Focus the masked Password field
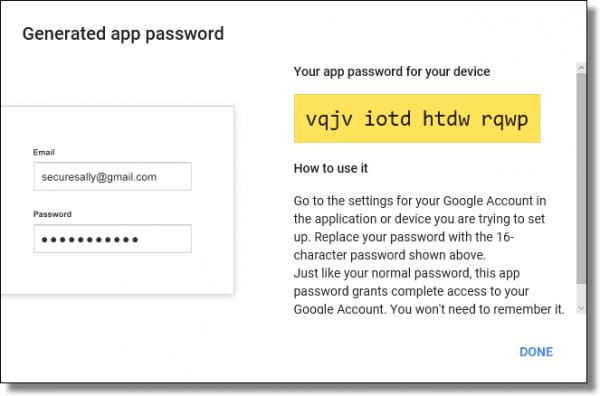This screenshot has height=396, width=600. tap(112, 239)
